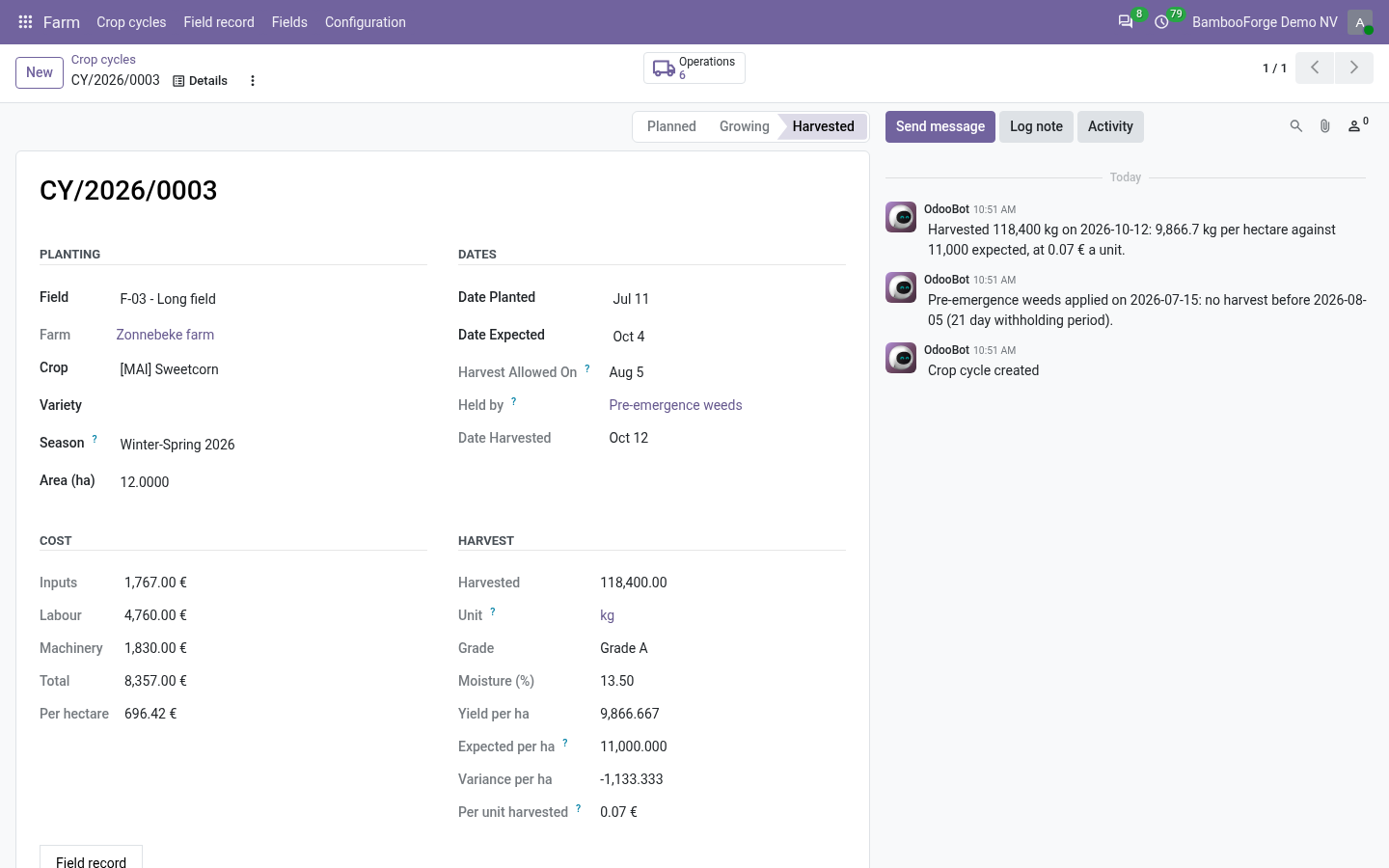Open the Crop dropdown showing Sweetcorn
This screenshot has width=1389, height=868.
tap(271, 369)
